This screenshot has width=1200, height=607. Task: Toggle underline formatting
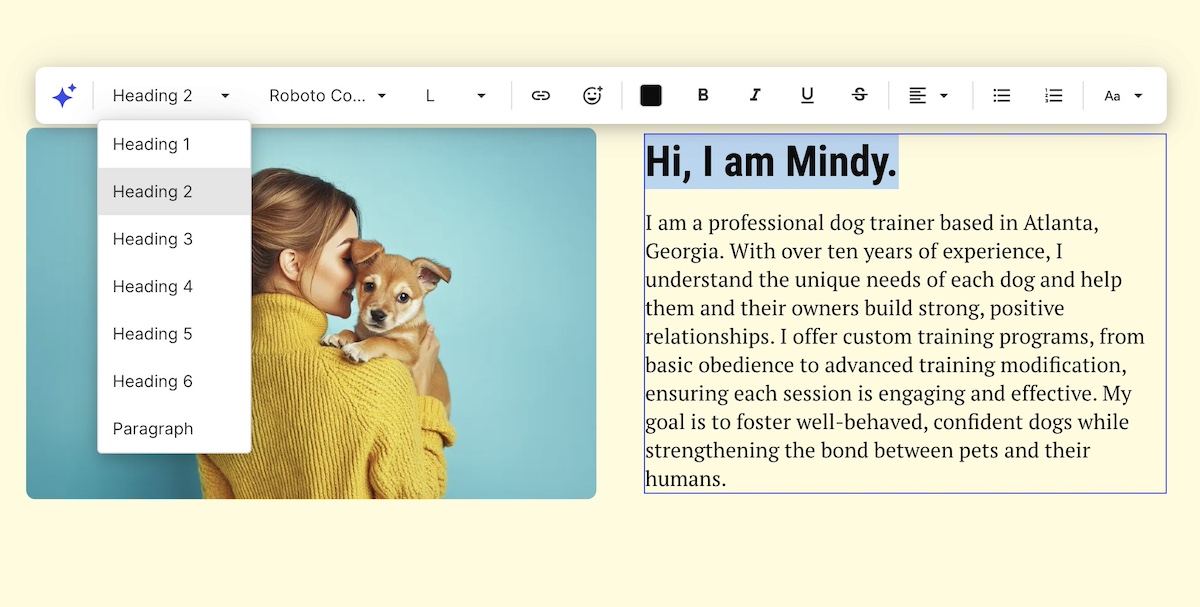click(807, 95)
